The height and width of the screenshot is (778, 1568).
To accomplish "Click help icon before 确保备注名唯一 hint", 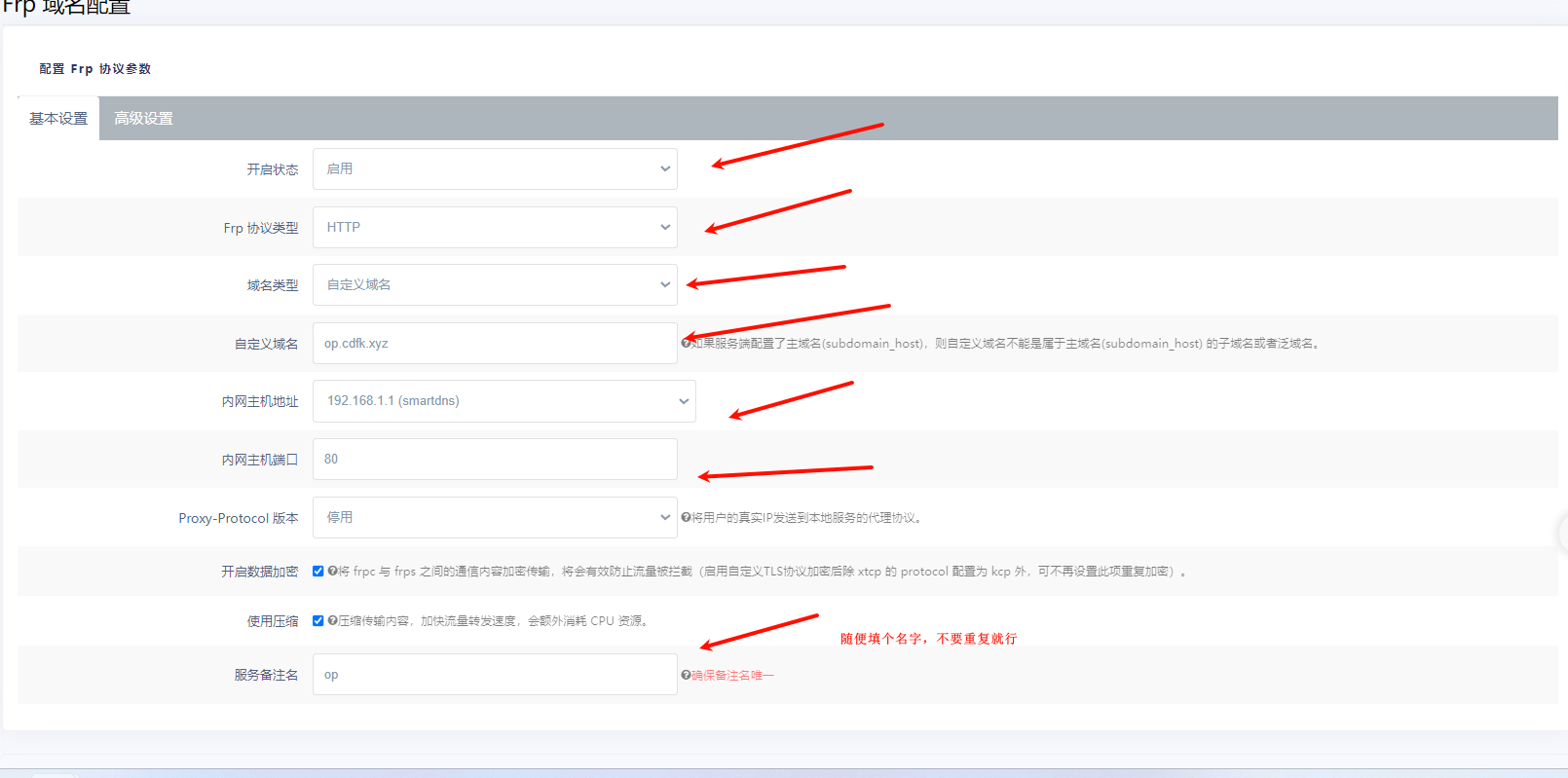I will point(686,676).
